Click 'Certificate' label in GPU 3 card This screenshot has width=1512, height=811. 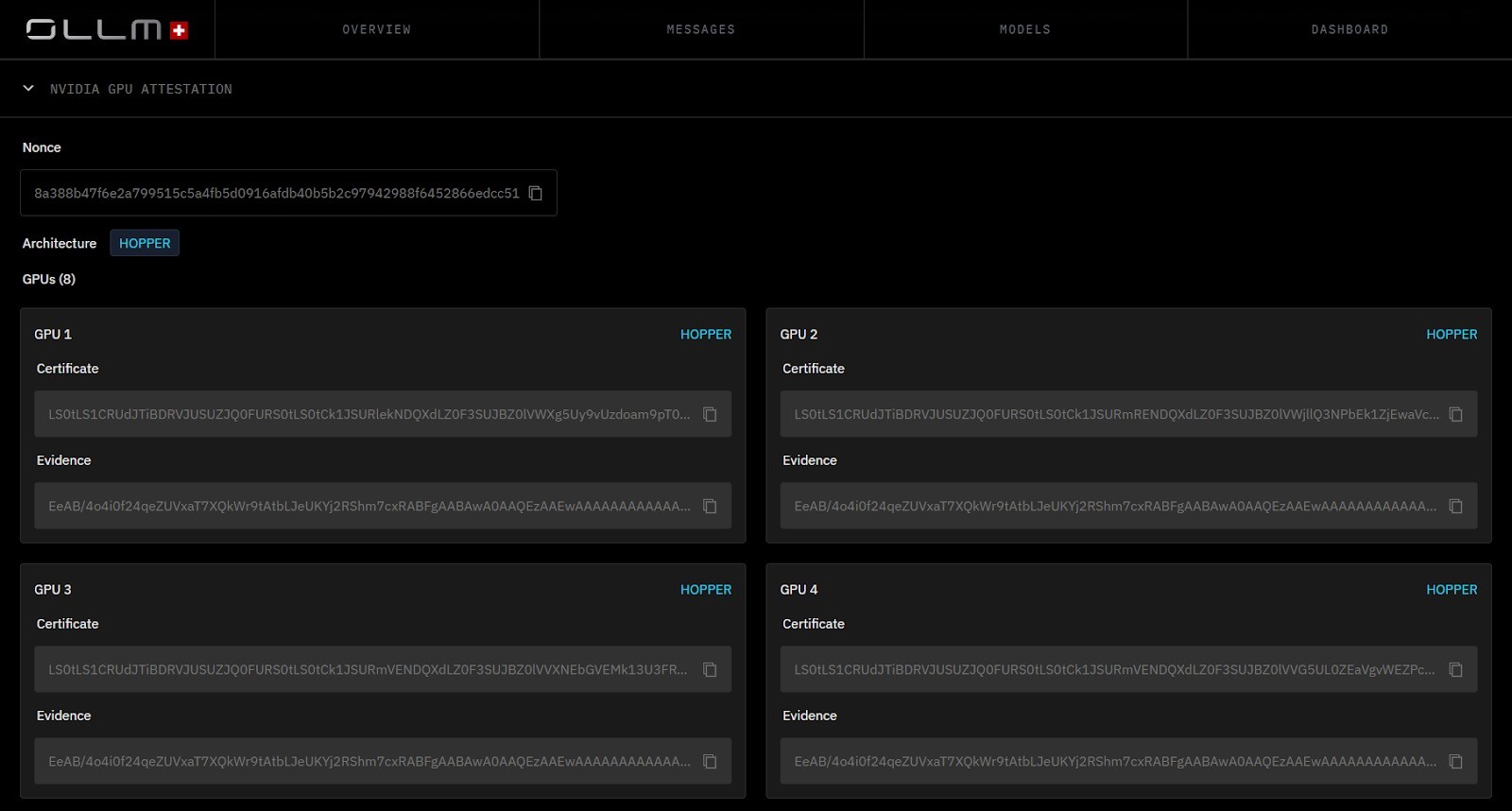tap(67, 624)
